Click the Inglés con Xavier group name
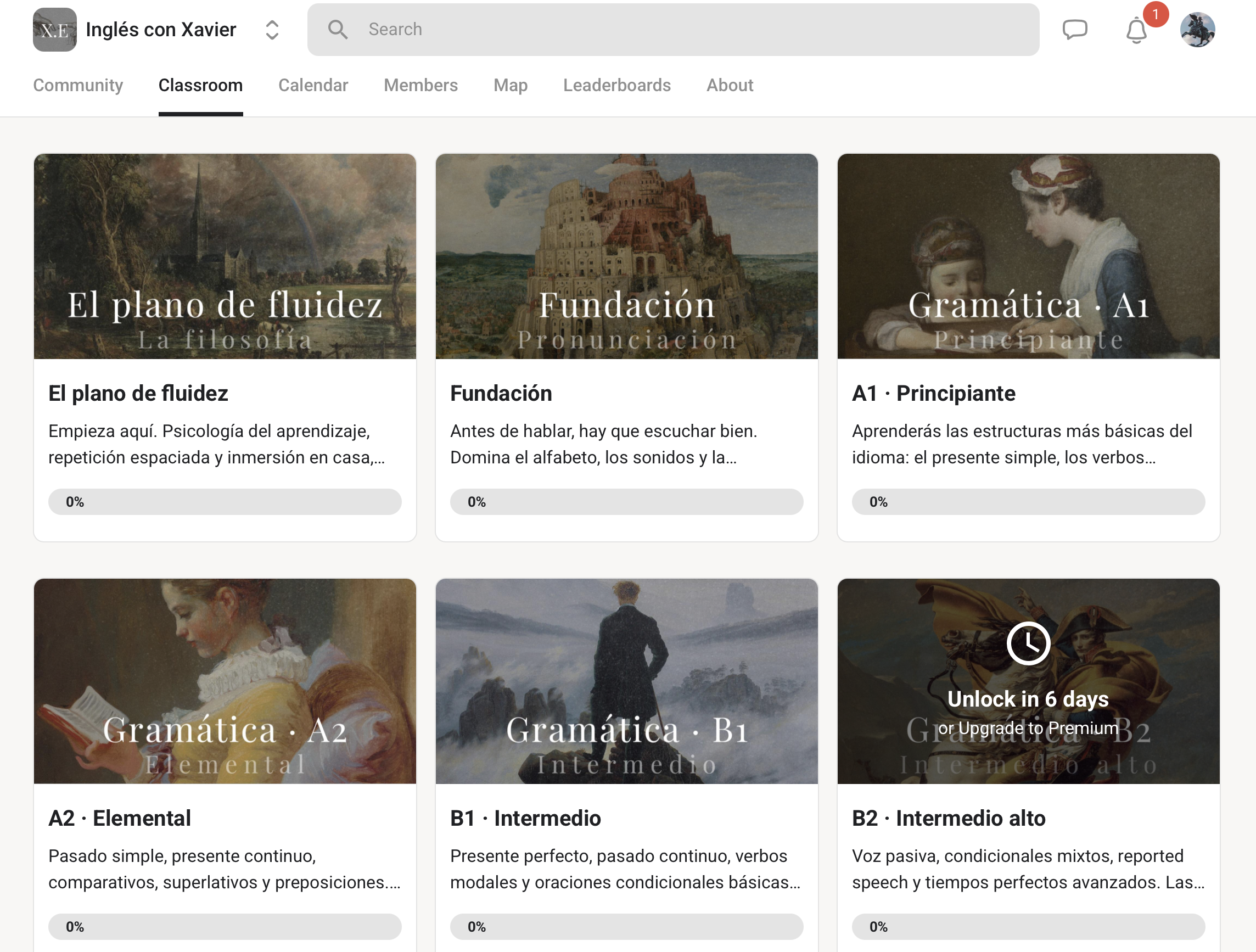This screenshot has width=1256, height=952. [161, 30]
